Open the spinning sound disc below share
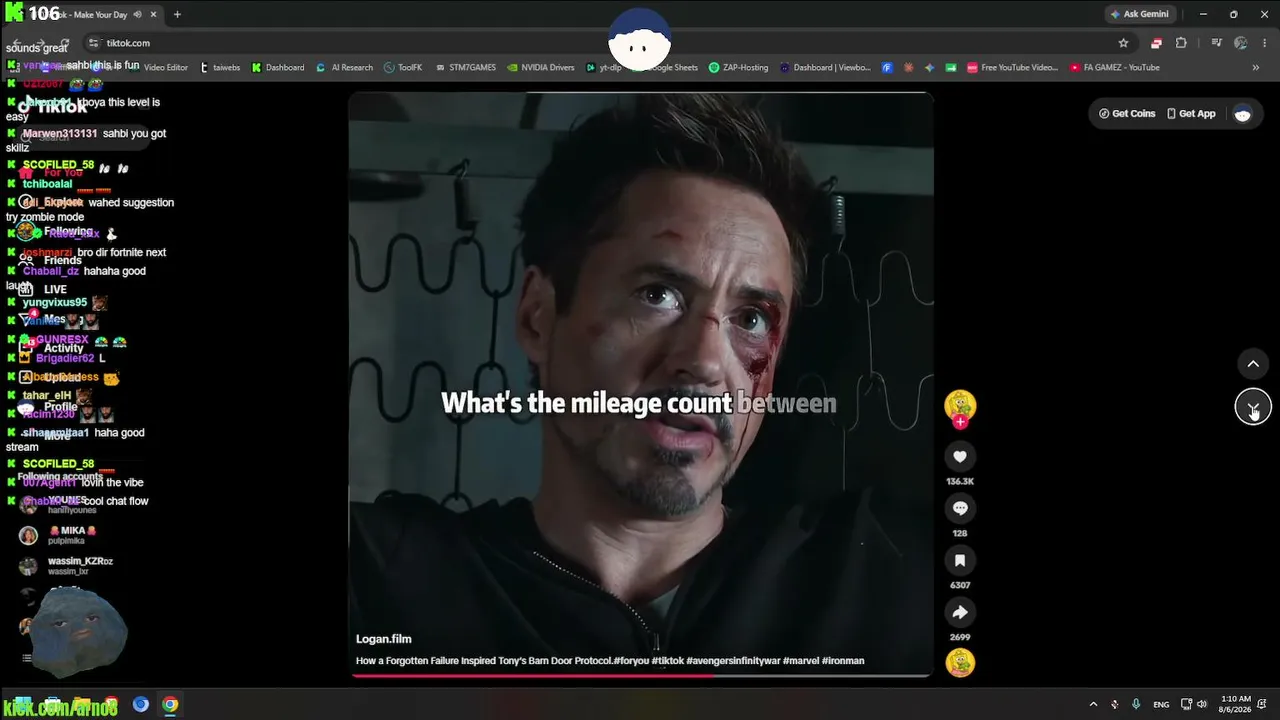1280x720 pixels. point(960,662)
